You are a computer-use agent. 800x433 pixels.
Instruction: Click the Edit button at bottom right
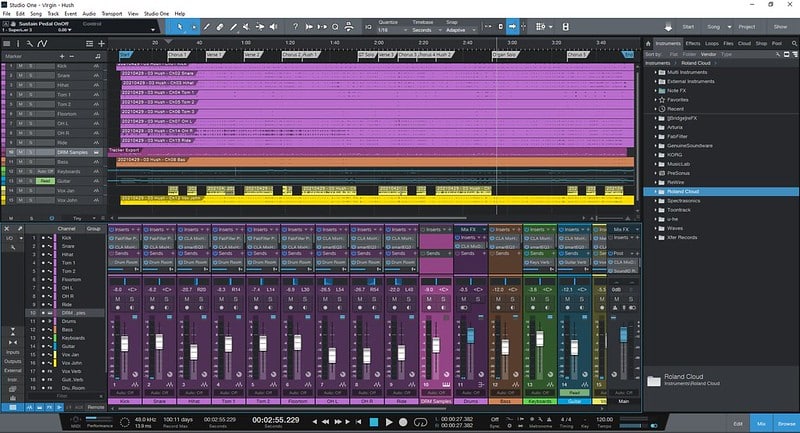pyautogui.click(x=738, y=423)
